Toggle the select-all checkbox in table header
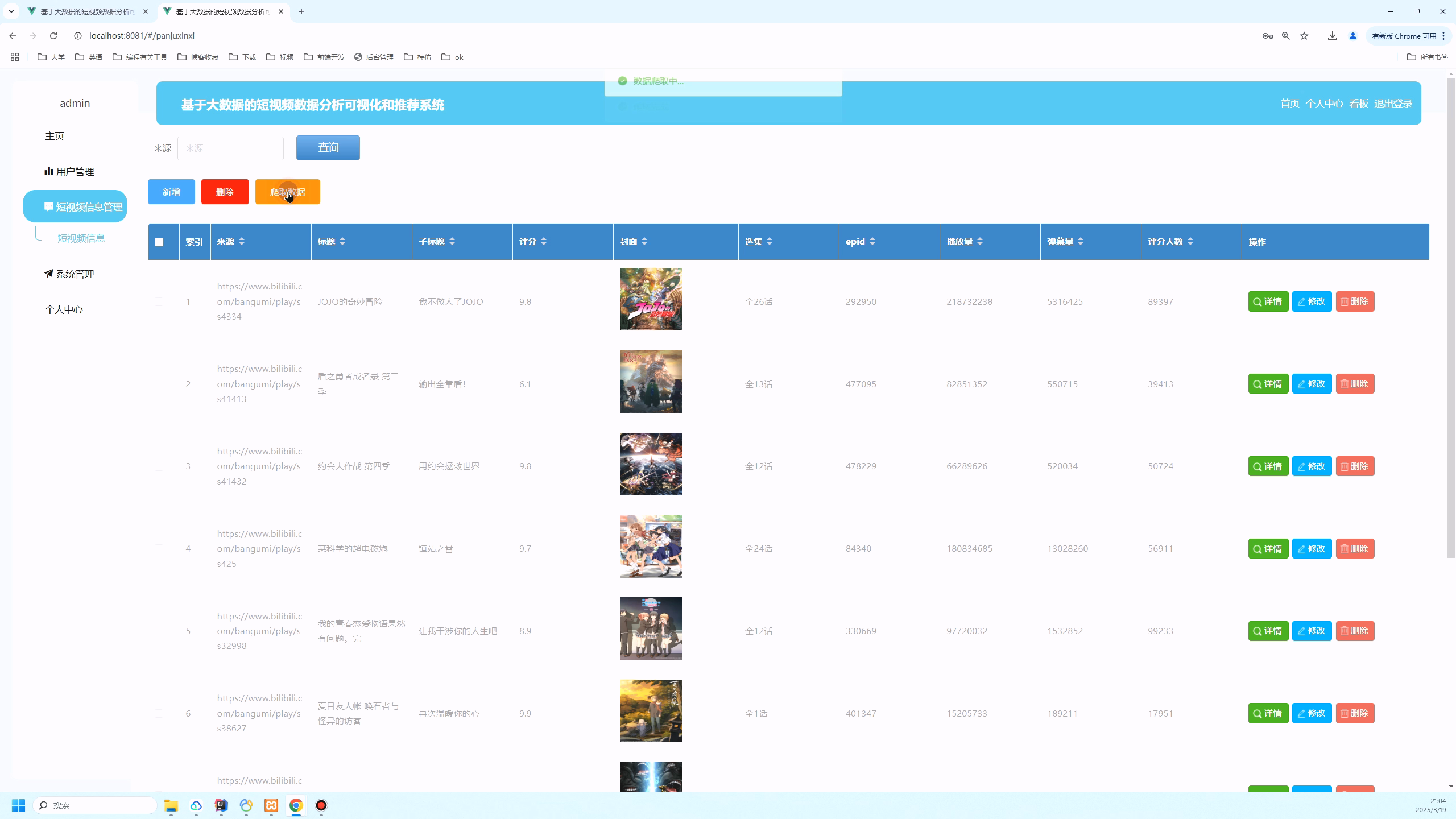The image size is (1456, 819). 159,242
